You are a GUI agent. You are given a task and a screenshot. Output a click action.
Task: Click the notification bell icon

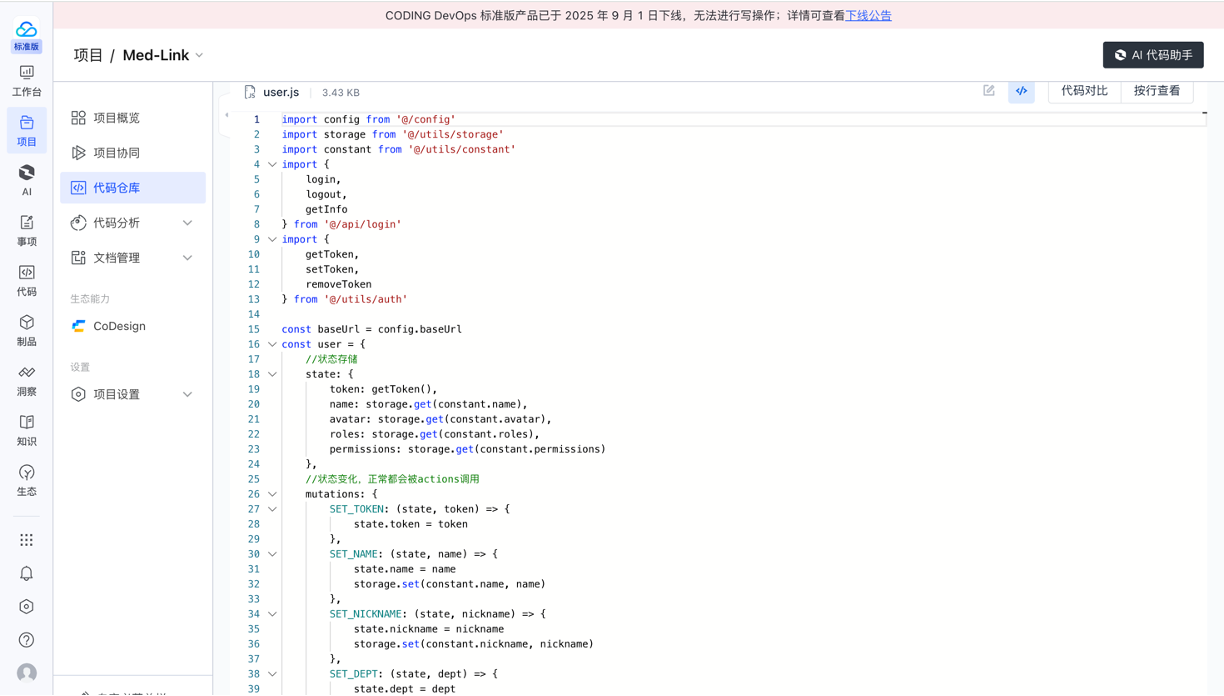click(27, 574)
